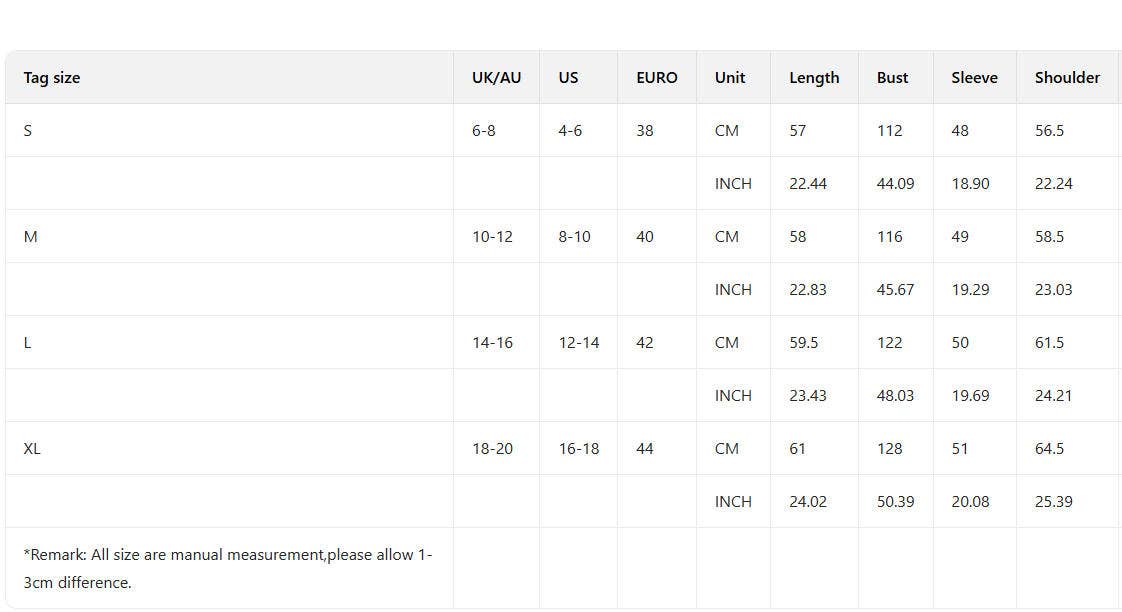This screenshot has height=612, width=1122.
Task: Select the 59.5 length value
Action: (x=804, y=343)
